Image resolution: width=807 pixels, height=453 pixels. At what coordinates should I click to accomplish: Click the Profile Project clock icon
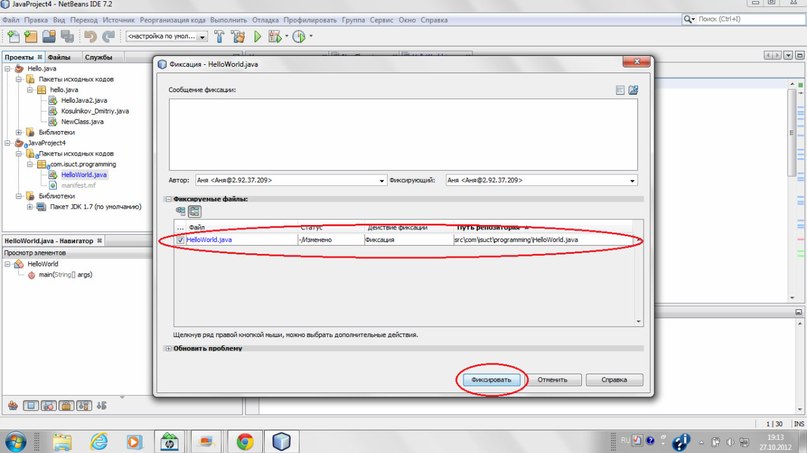pos(299,37)
